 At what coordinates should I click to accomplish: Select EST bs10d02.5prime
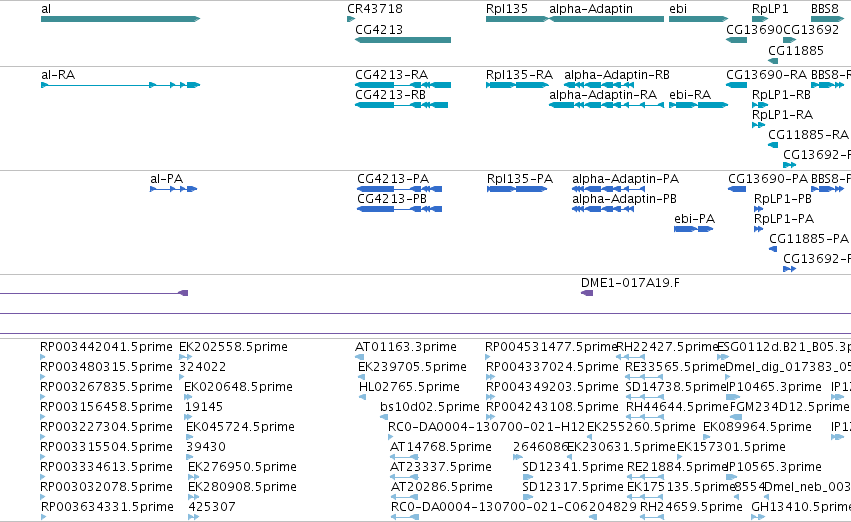(430, 406)
